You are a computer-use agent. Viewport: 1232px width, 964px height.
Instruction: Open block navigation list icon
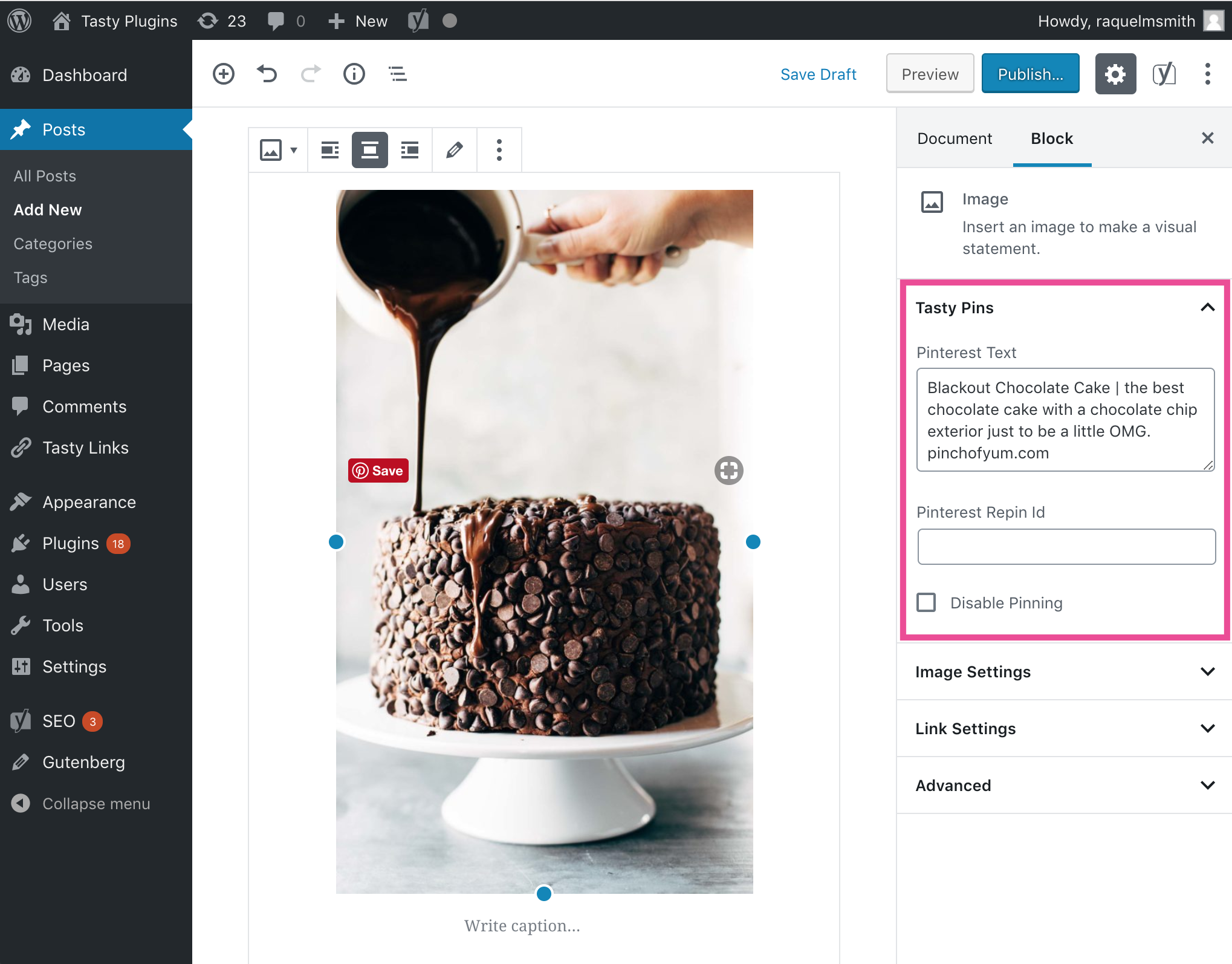click(x=398, y=74)
